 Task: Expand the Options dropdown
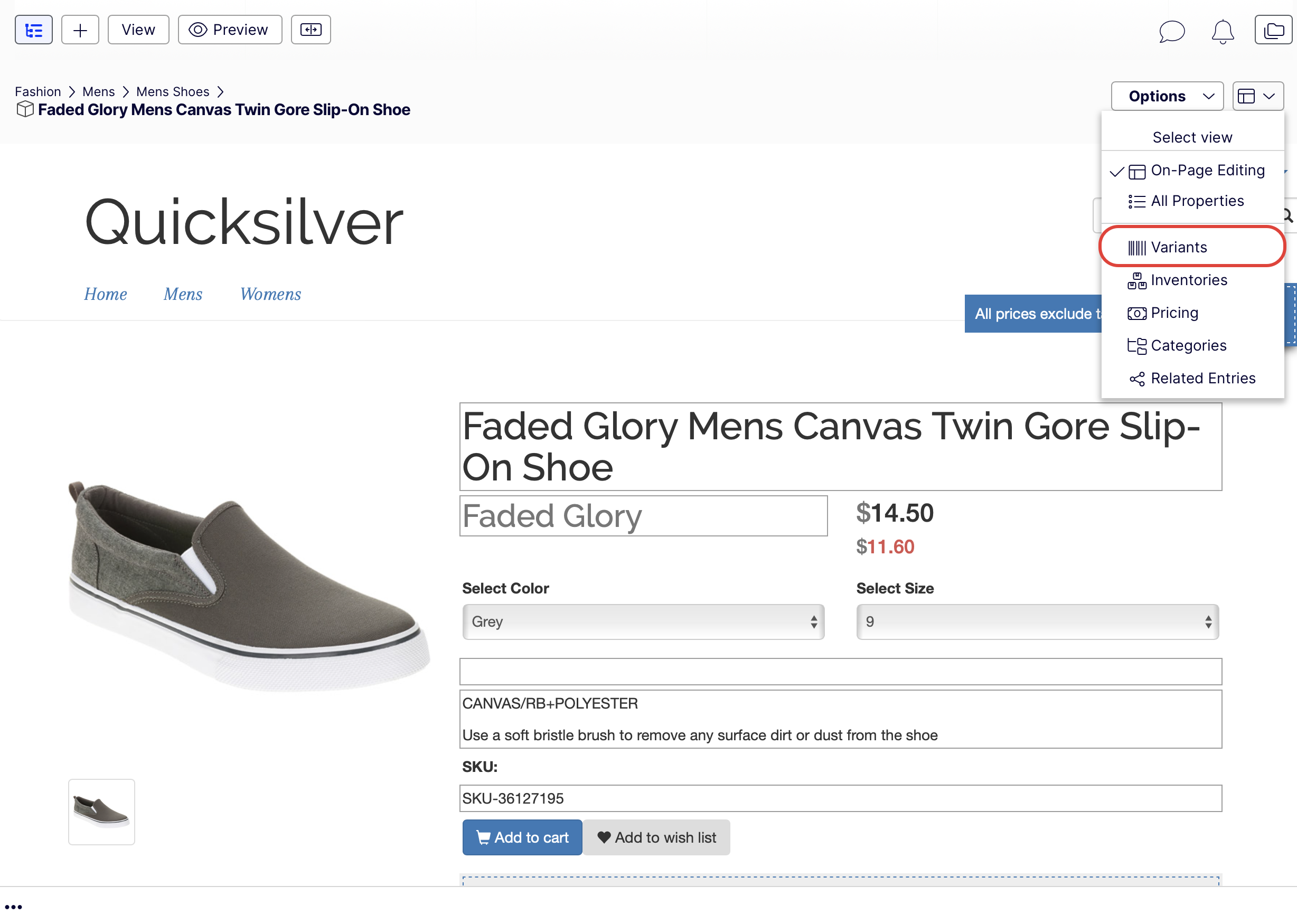click(1167, 96)
